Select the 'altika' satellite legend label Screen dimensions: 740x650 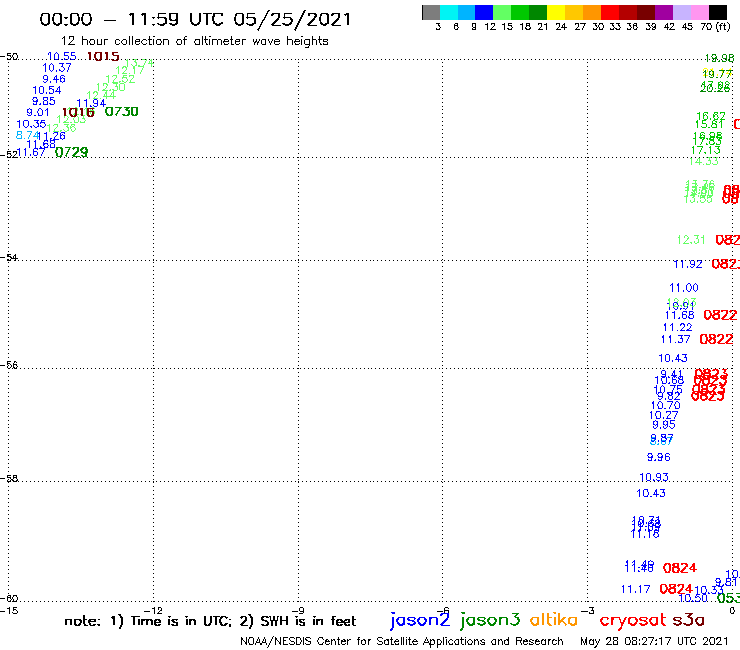tap(554, 619)
